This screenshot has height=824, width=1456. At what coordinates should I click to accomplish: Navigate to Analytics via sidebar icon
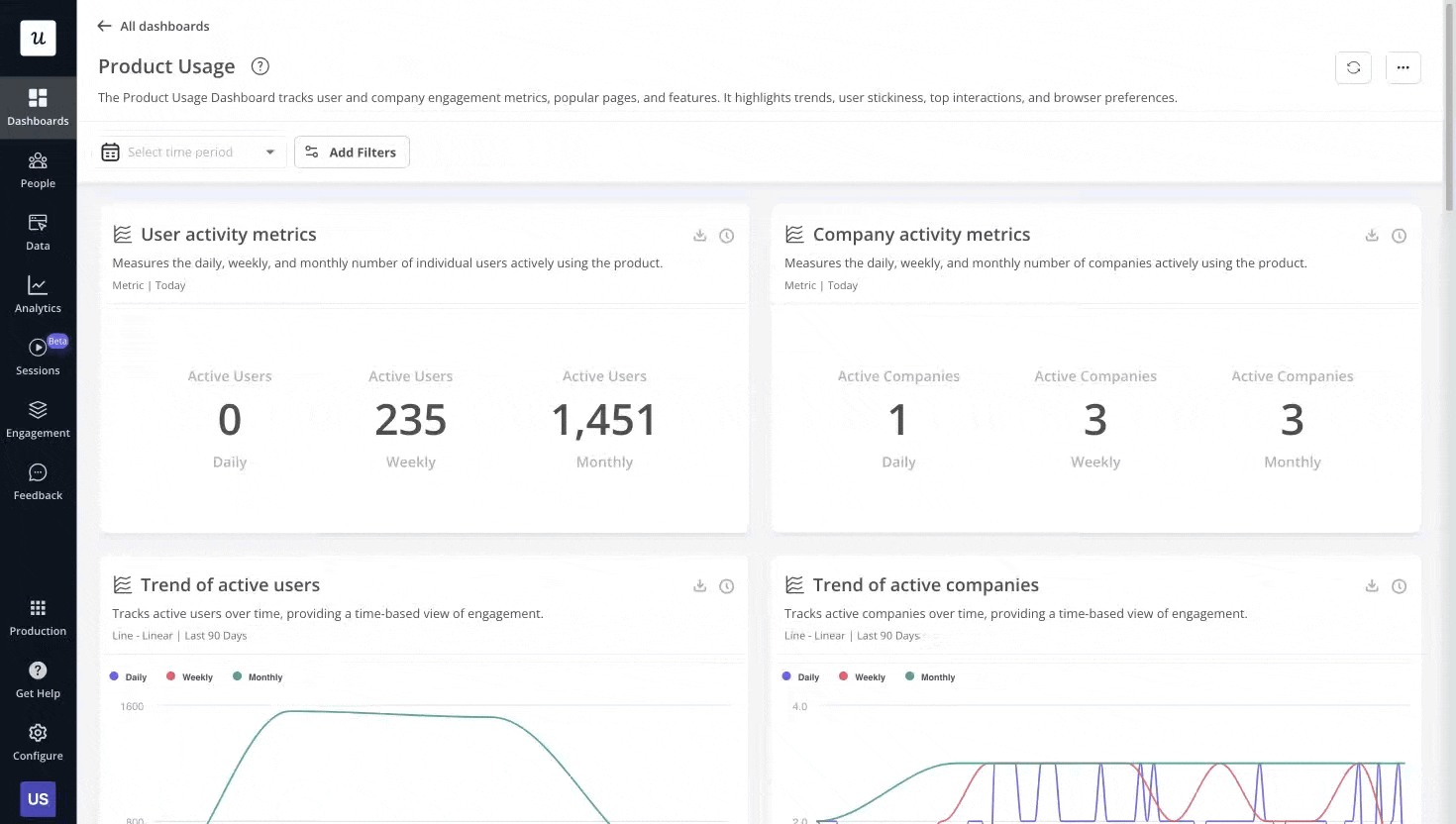(x=38, y=293)
